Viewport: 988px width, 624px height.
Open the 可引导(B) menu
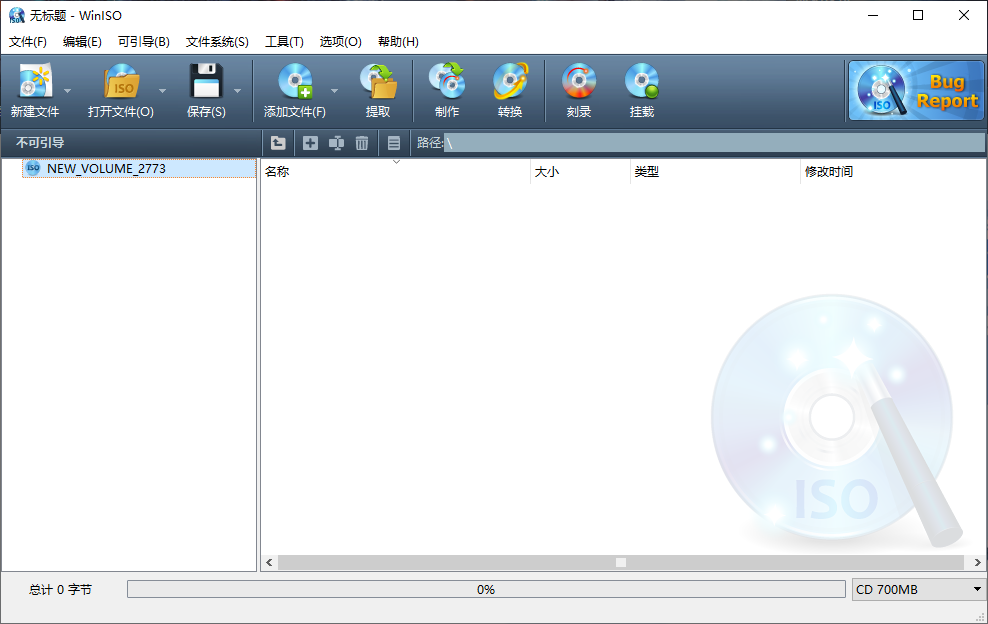144,42
